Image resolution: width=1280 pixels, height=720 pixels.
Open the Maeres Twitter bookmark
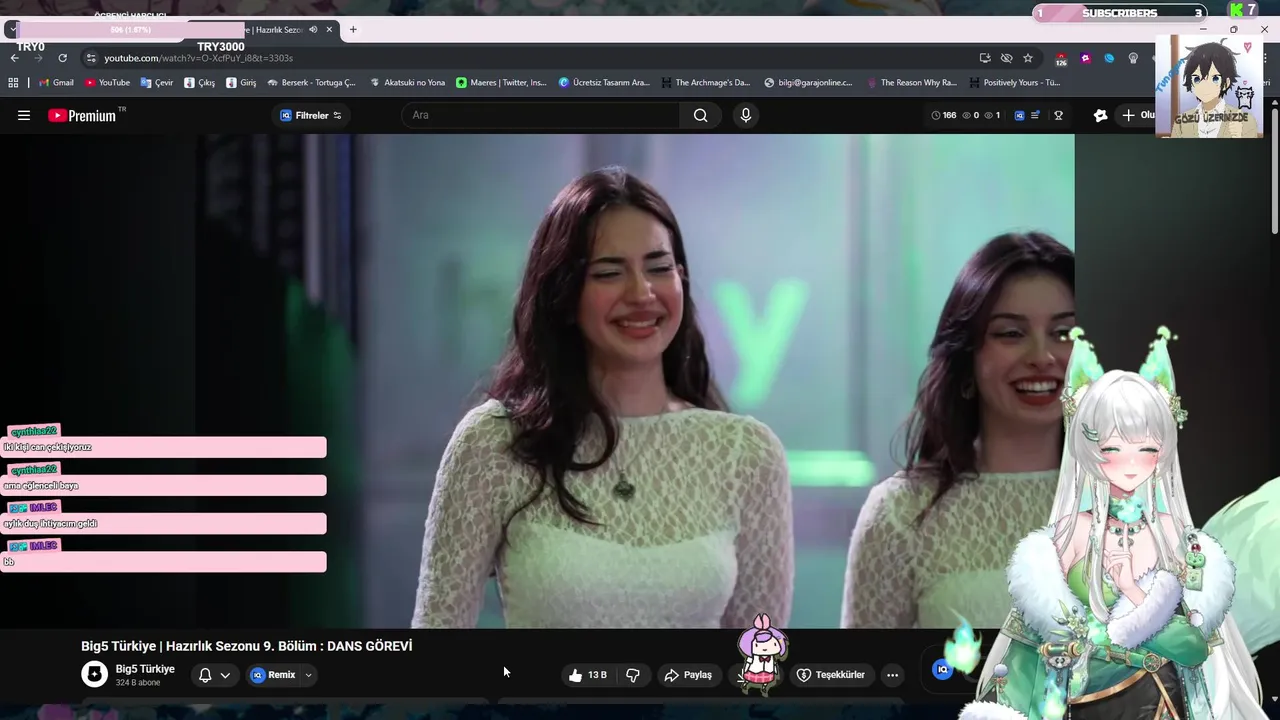(x=501, y=83)
